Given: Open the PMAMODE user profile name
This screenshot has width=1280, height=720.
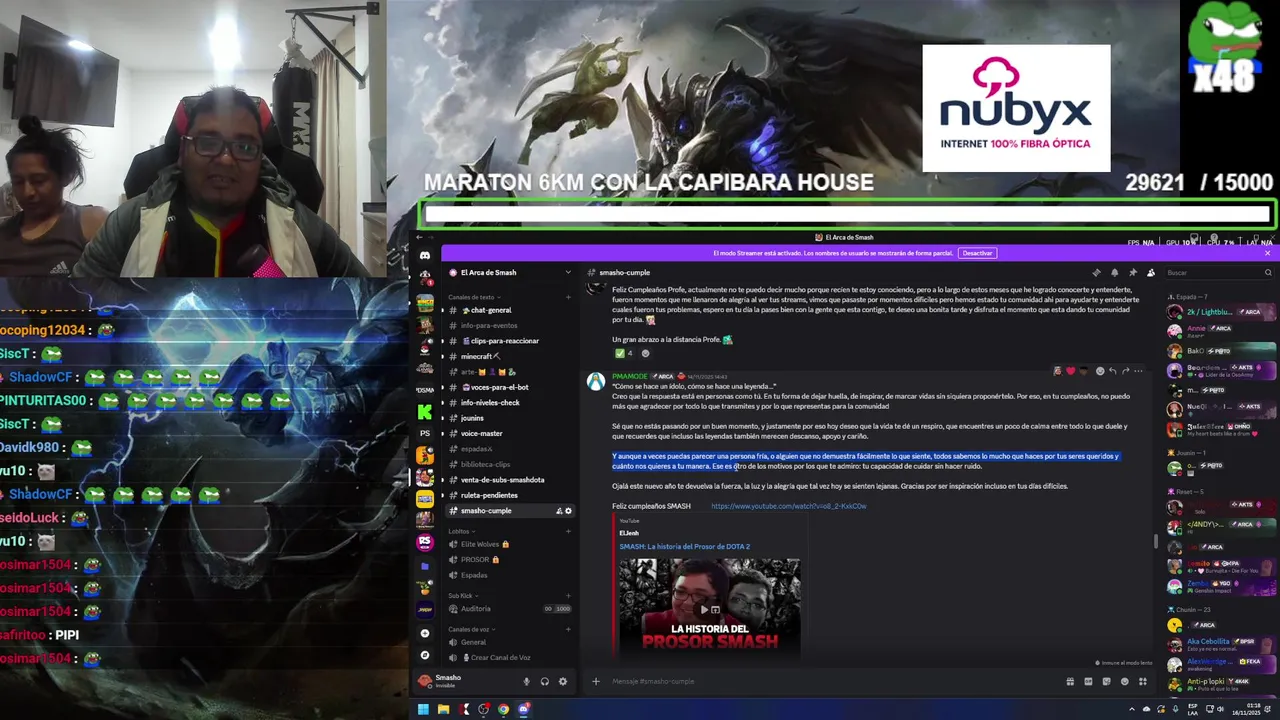Looking at the screenshot, I should pyautogui.click(x=629, y=376).
